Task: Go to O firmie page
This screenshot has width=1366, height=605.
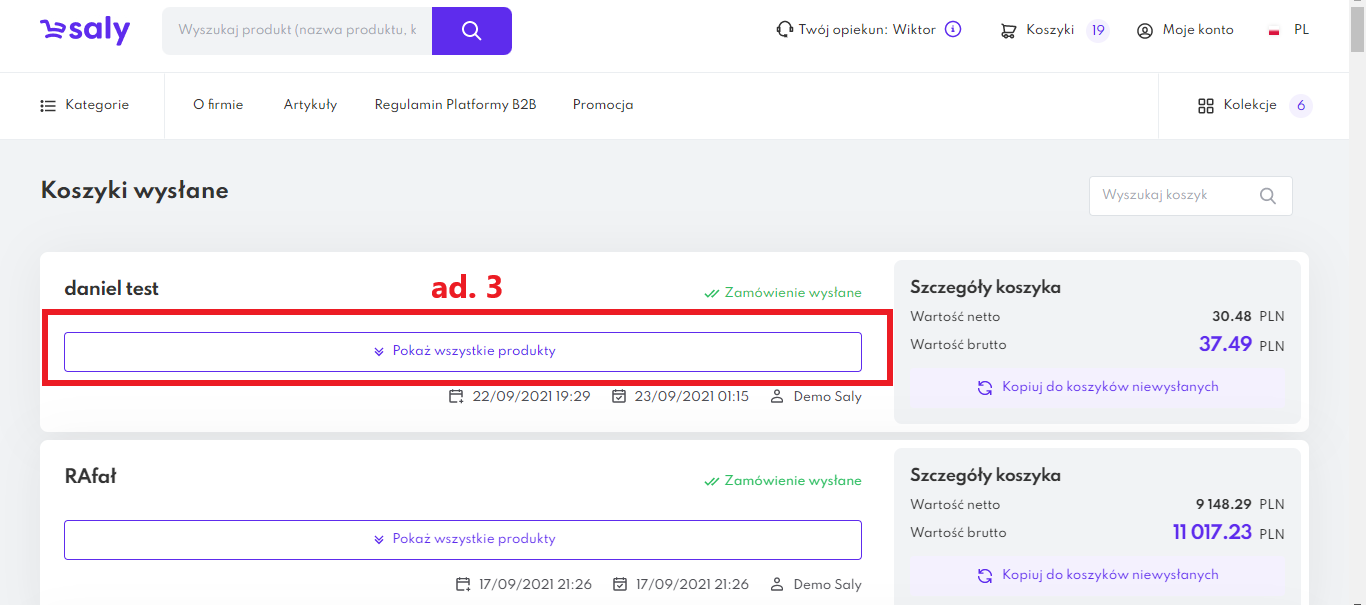Action: [218, 105]
